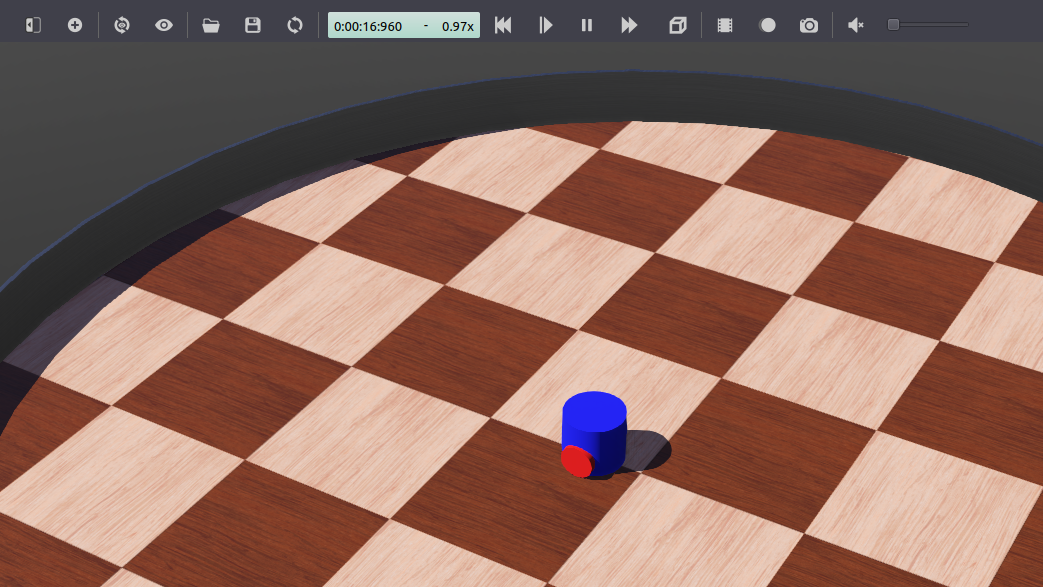The height and width of the screenshot is (587, 1043).
Task: Open the viewpoint eye menu
Action: click(163, 25)
